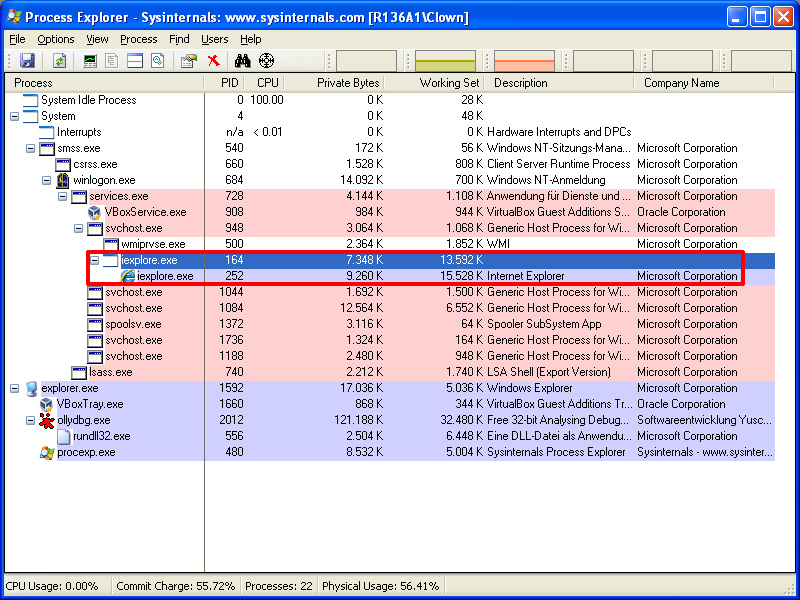800x600 pixels.
Task: Click the Properties toolbar icon
Action: (188, 61)
